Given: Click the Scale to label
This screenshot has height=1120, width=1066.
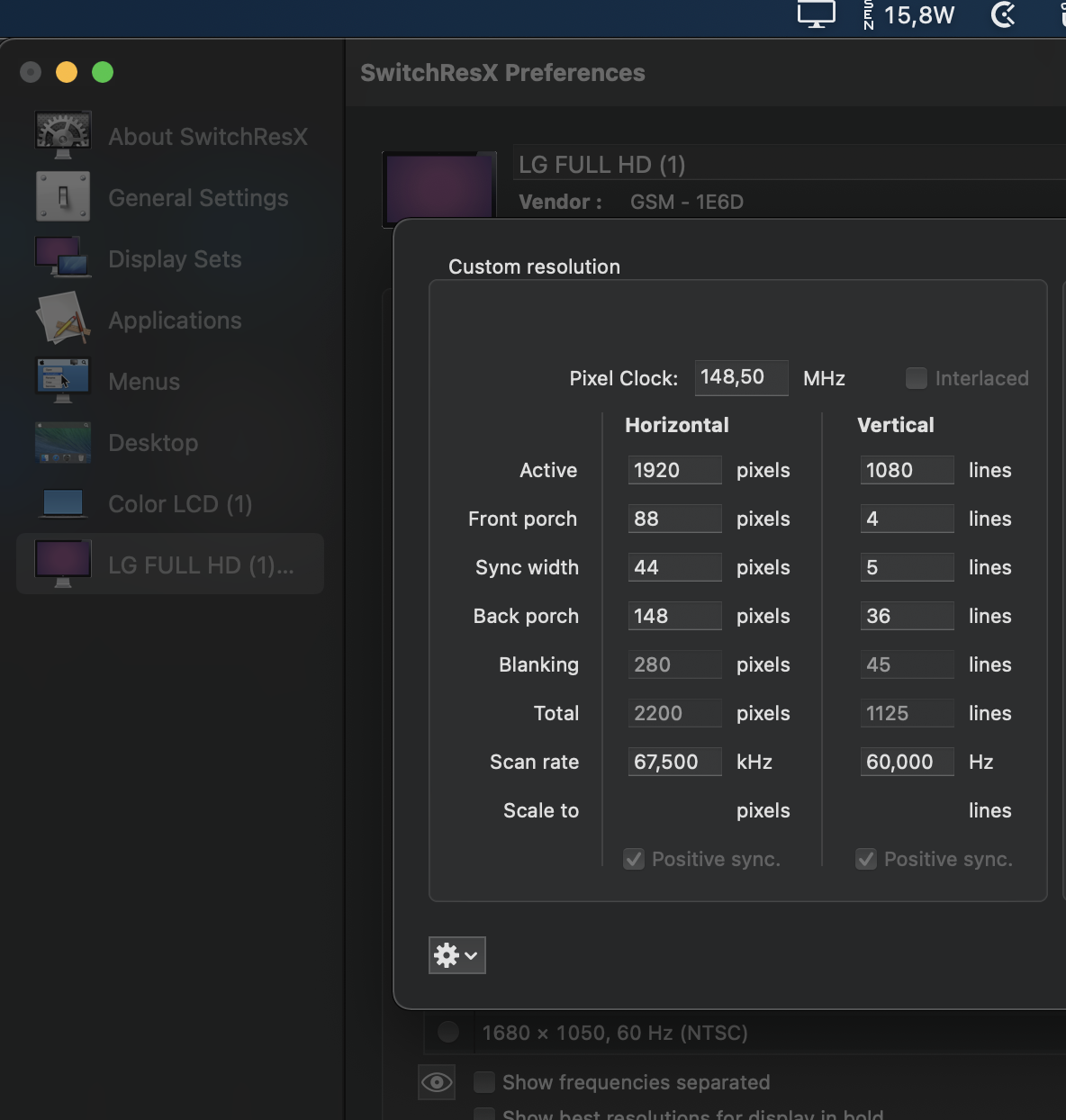Looking at the screenshot, I should click(541, 810).
